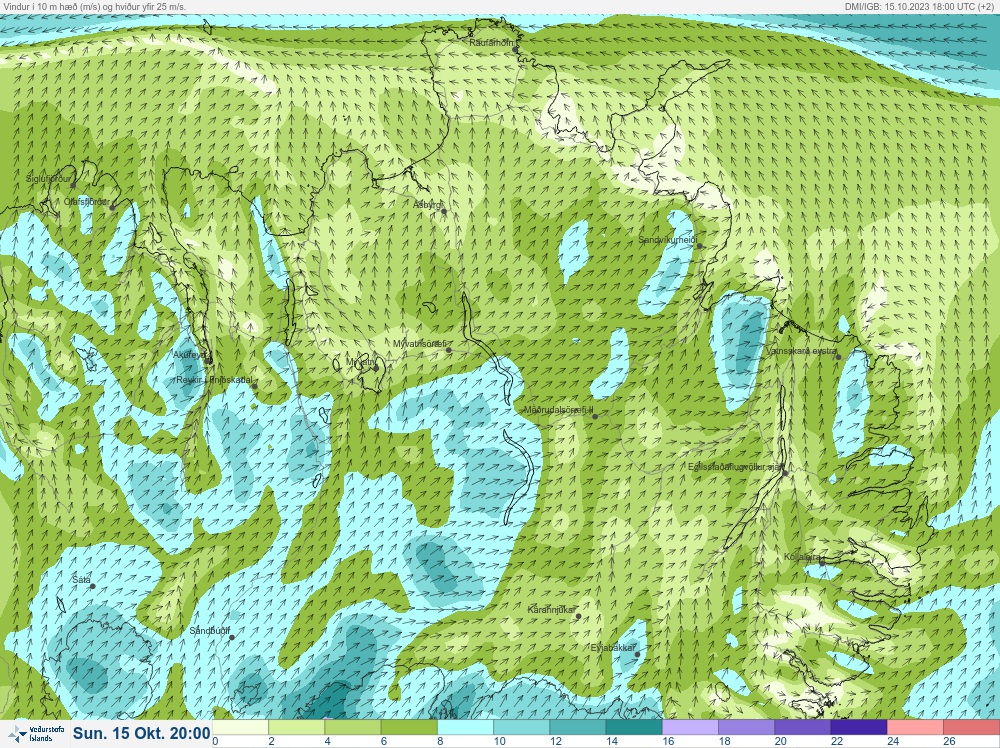This screenshot has height=748, width=1000.
Task: Select the Sandvíkurheiði station label
Action: pos(670,240)
